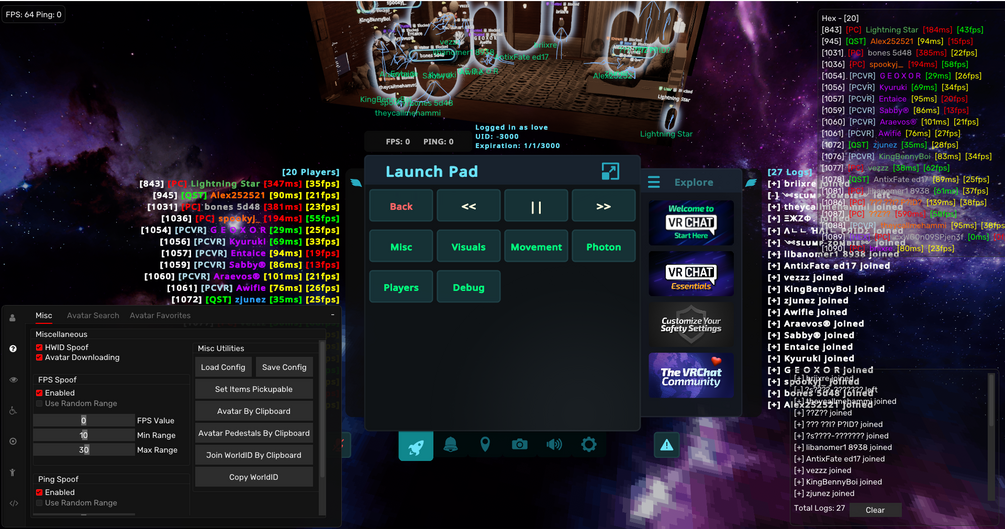Select the user profile sidebar icon

click(x=12, y=317)
